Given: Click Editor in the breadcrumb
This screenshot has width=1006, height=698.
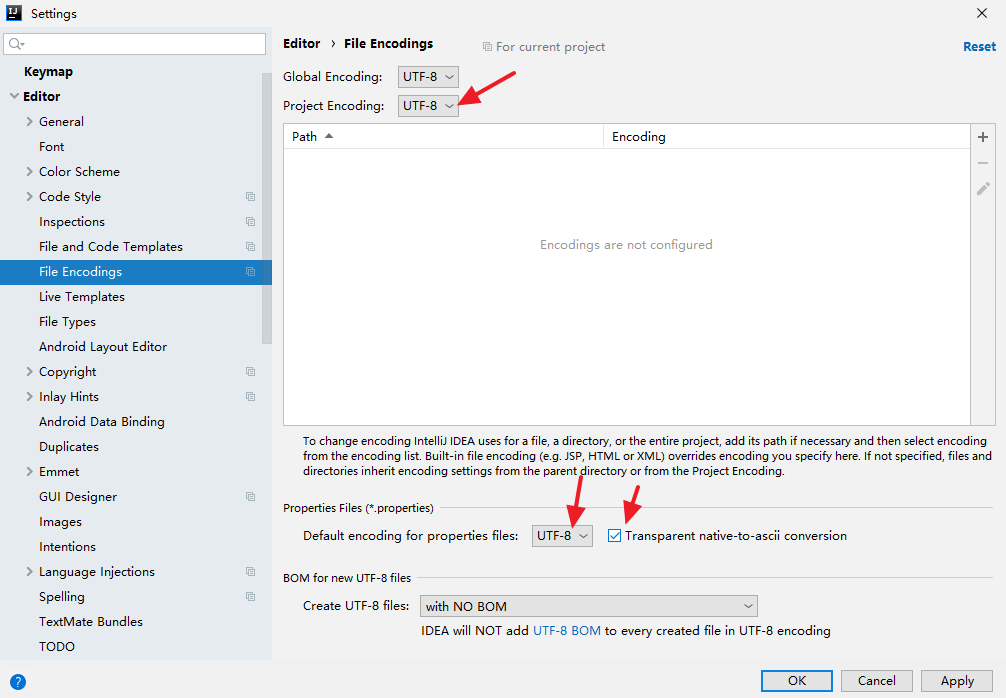Looking at the screenshot, I should tap(302, 44).
